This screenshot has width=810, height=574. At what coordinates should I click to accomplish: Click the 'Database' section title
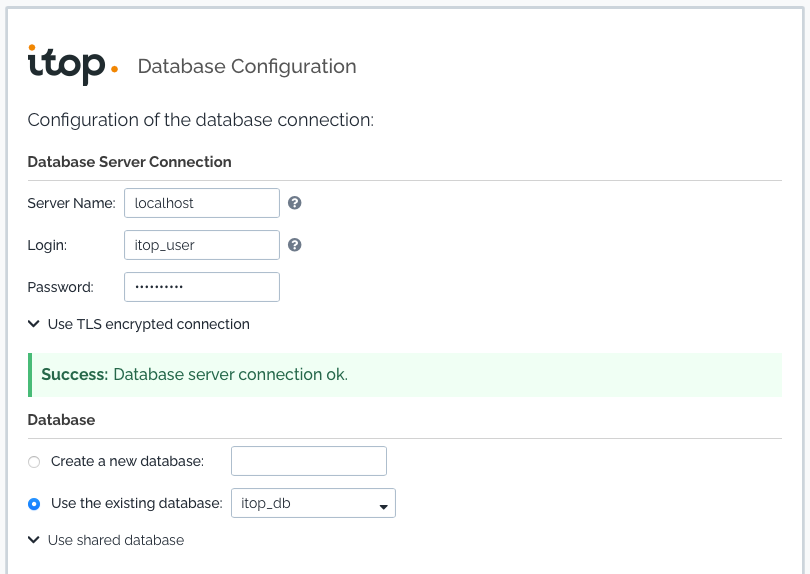click(61, 420)
